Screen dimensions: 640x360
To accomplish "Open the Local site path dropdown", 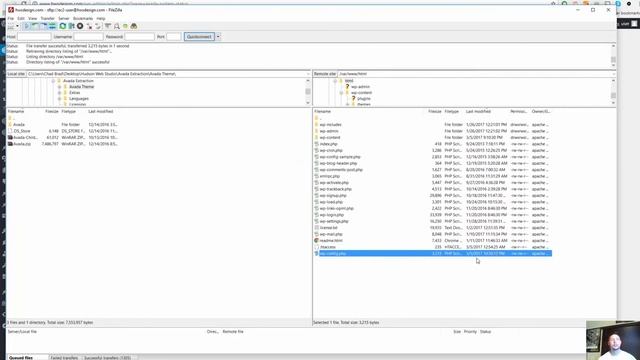I will click(x=308, y=74).
